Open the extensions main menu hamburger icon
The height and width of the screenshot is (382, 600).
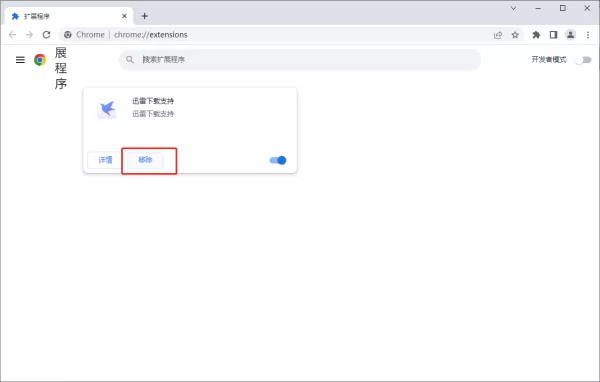pos(20,60)
